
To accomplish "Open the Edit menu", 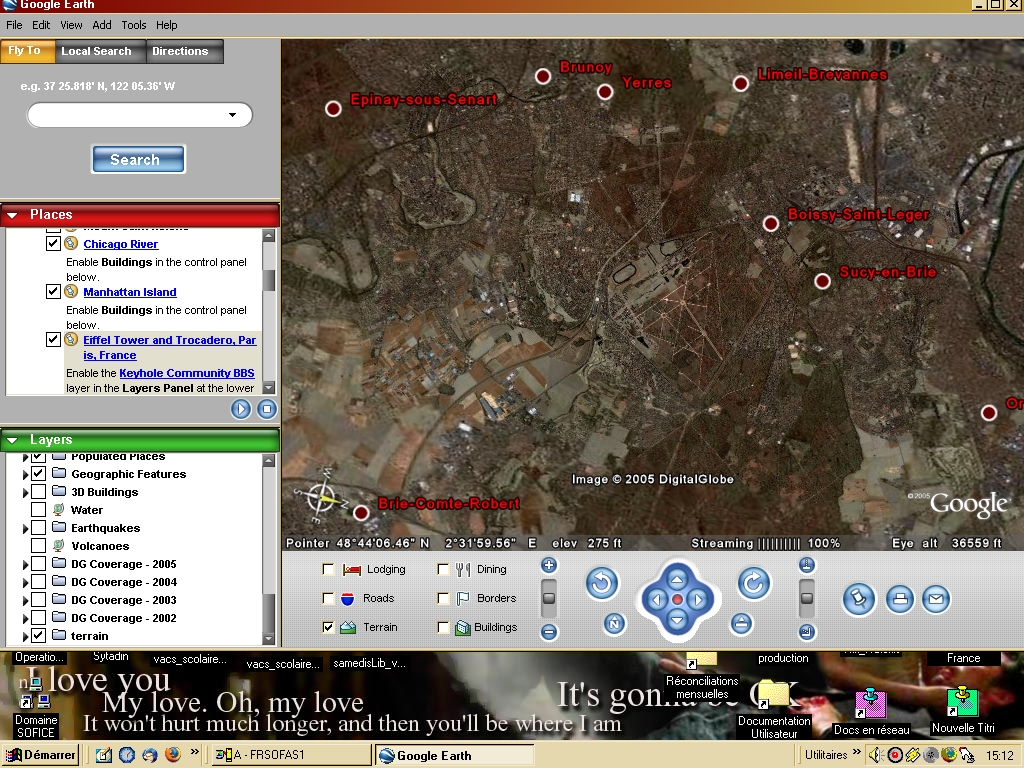I will pos(40,25).
